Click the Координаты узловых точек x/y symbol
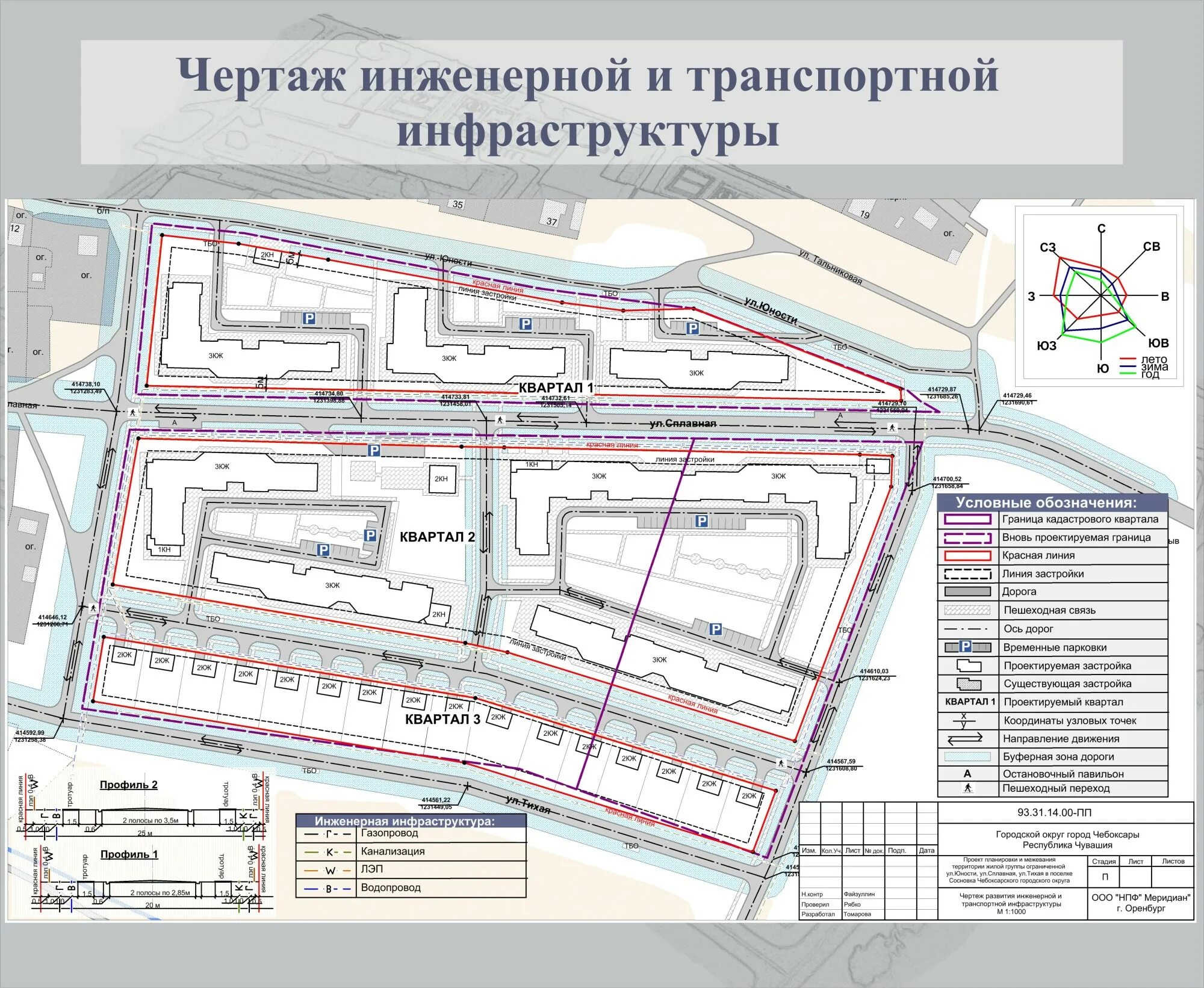1204x988 pixels. tap(964, 720)
